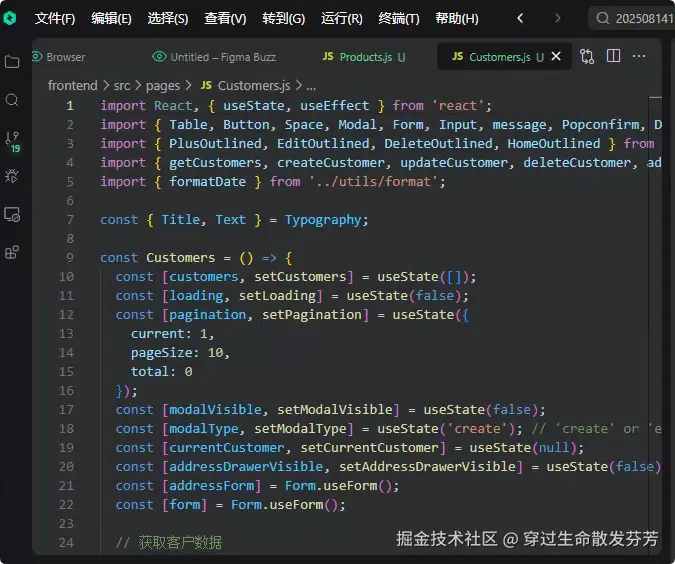Click setCurrentCustomer on line 19

[x=369, y=448]
